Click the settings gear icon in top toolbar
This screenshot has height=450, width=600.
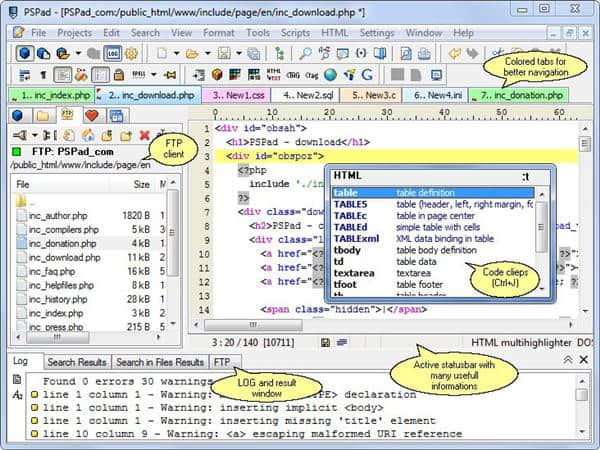click(x=130, y=53)
